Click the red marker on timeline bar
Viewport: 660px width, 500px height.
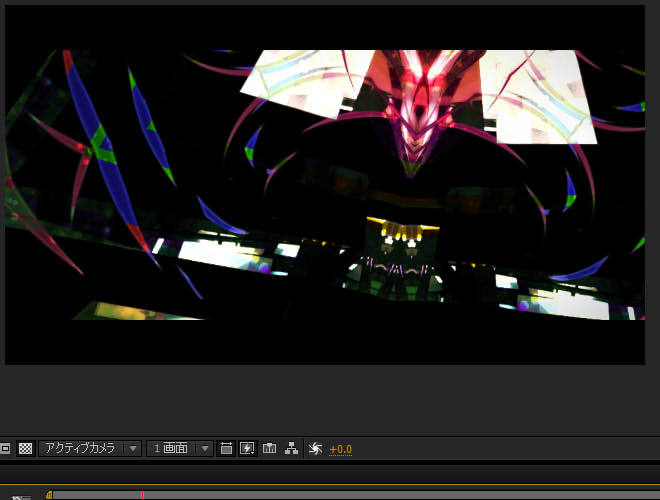(x=142, y=495)
